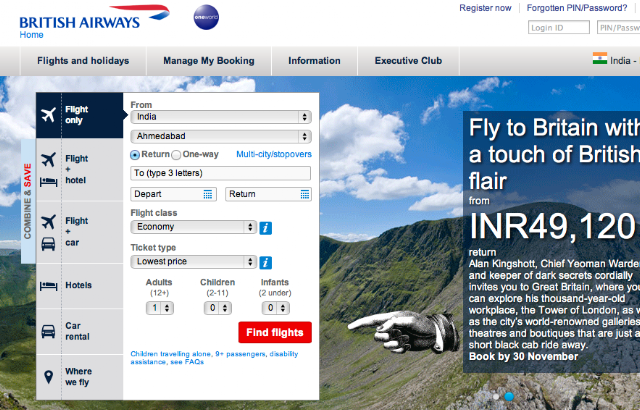Click the Register now link
Viewport: 640px width, 410px height.
(x=485, y=8)
